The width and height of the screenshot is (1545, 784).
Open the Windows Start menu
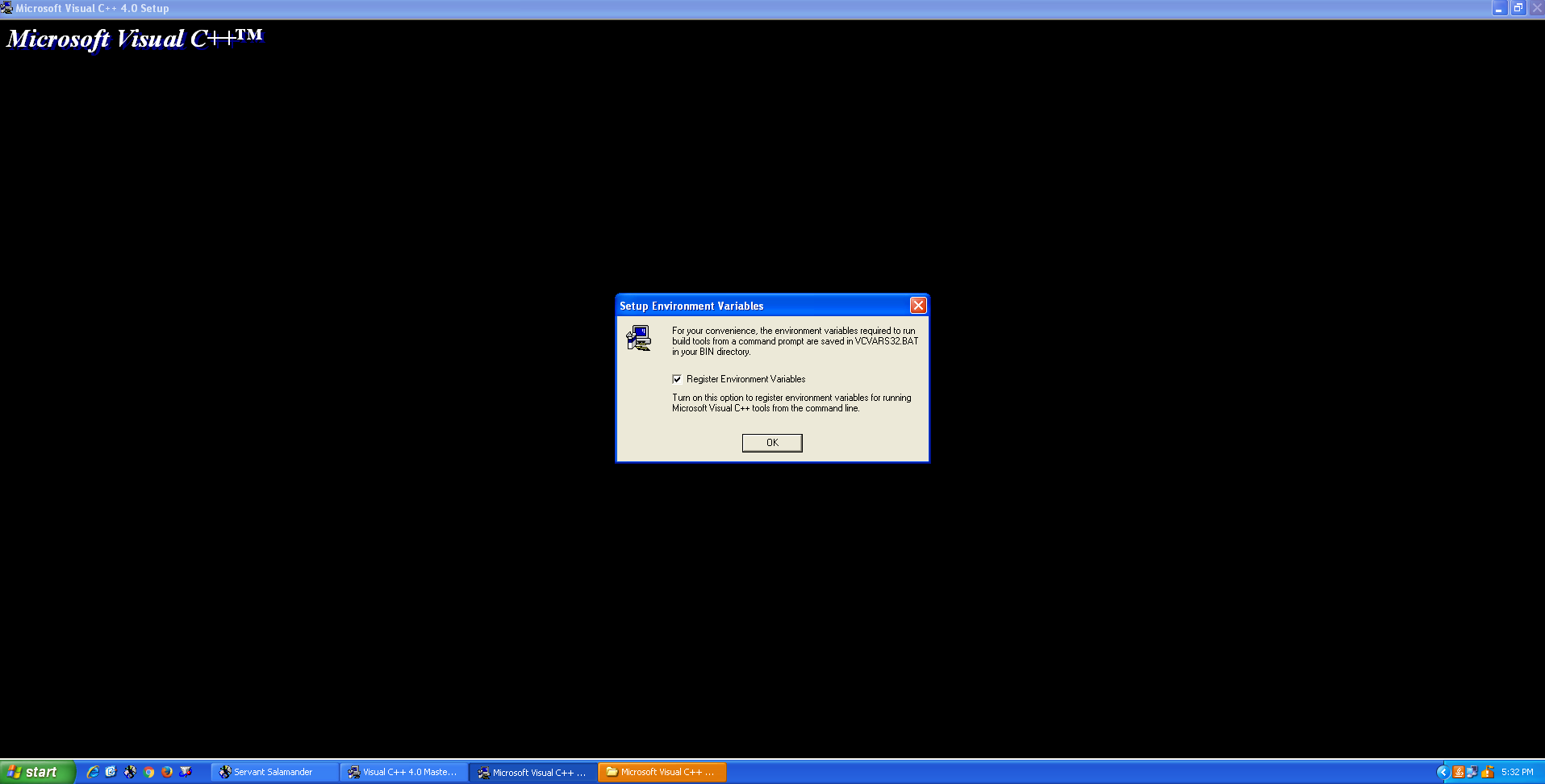click(37, 772)
